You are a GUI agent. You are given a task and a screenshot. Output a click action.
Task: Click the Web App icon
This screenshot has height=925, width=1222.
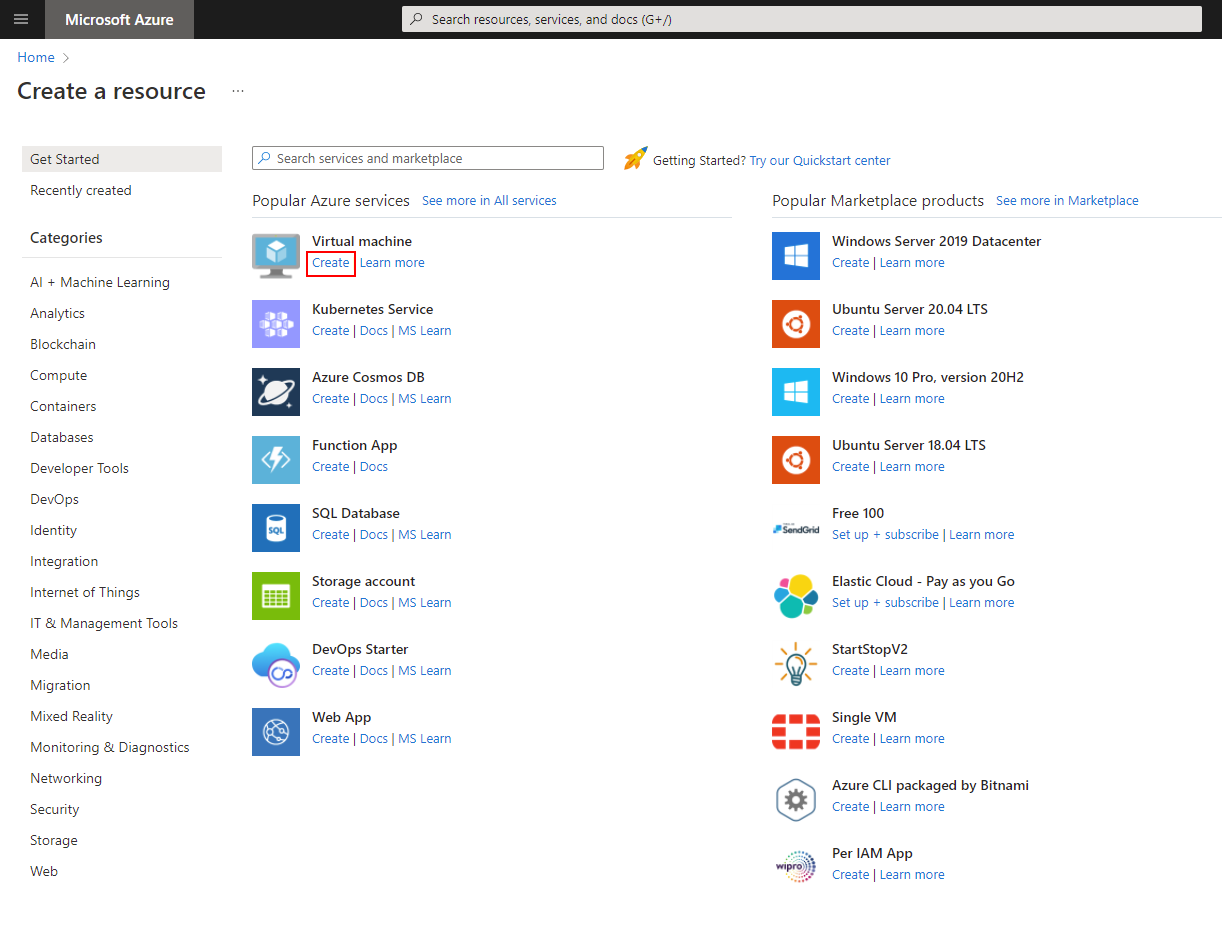276,732
